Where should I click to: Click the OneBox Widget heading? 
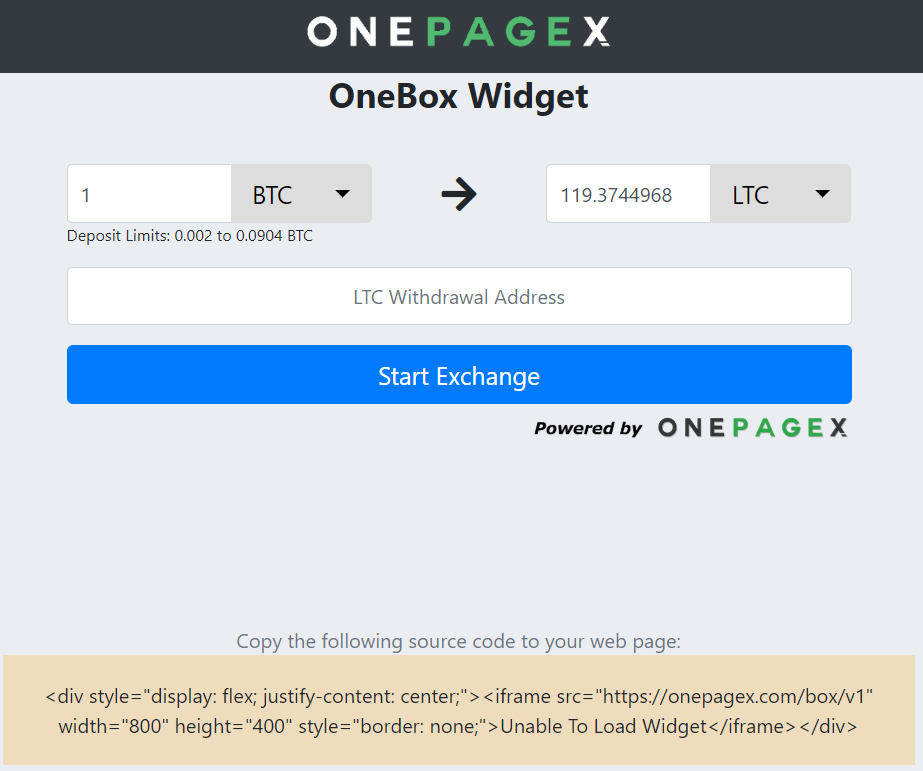point(459,97)
